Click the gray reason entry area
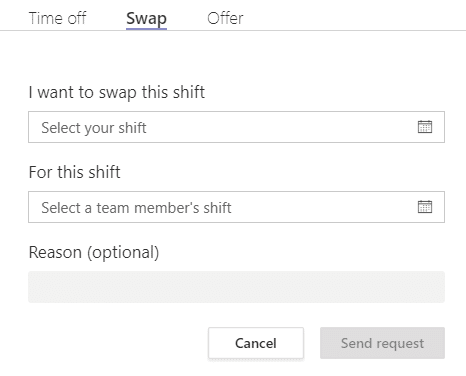 (236, 287)
